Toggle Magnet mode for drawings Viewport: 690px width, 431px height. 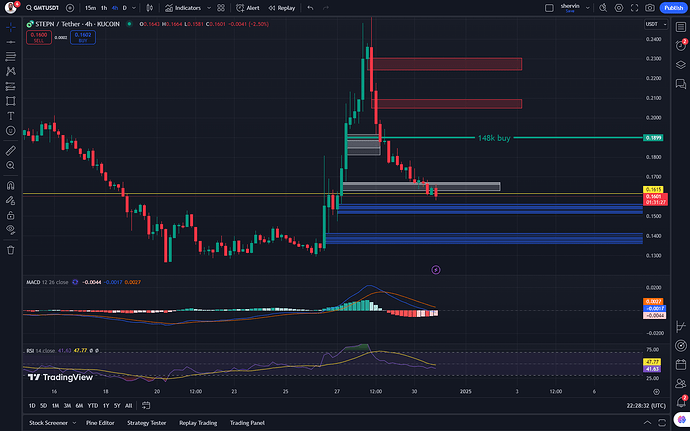(10, 186)
